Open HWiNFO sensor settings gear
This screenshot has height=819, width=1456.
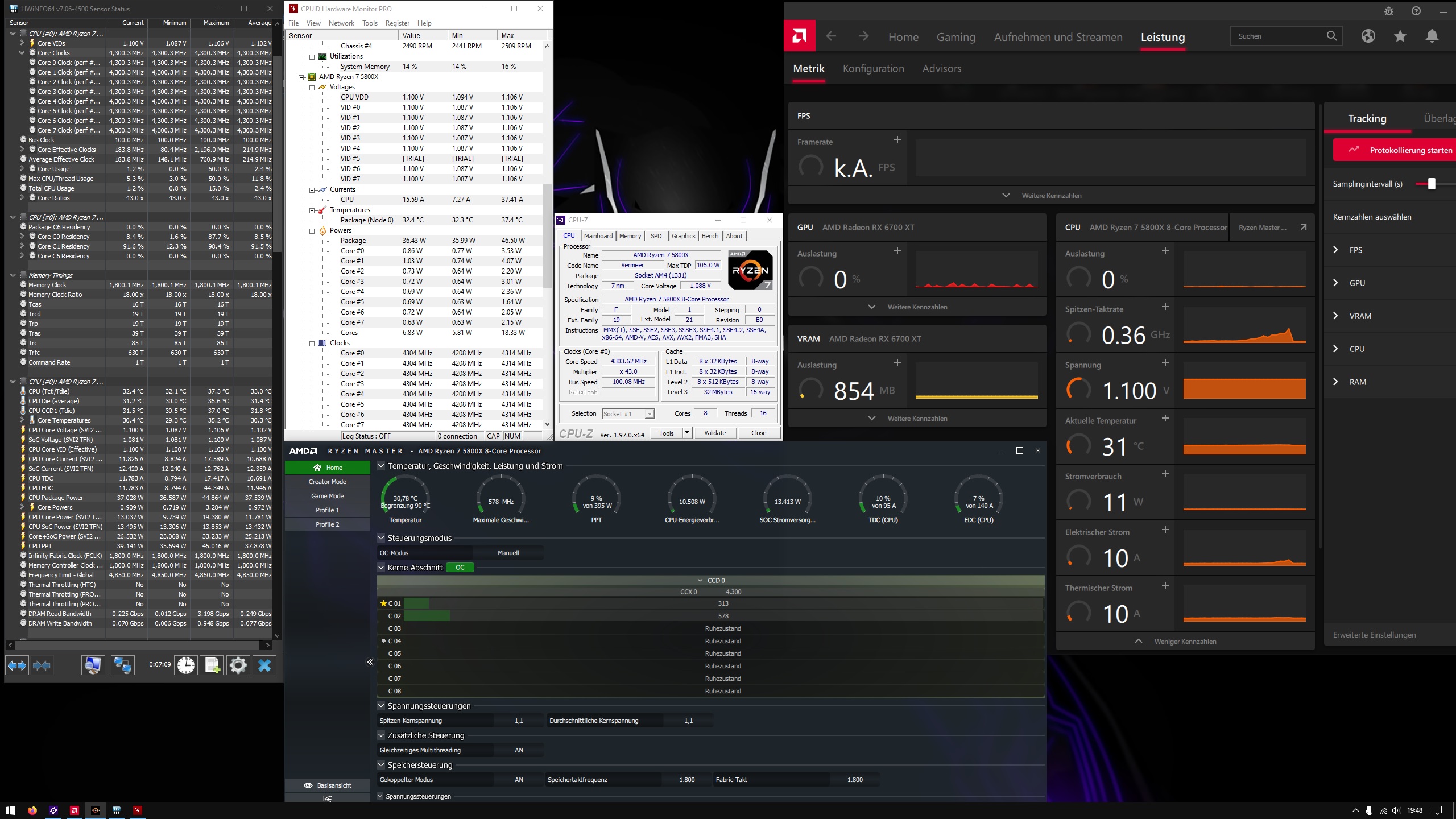point(238,665)
